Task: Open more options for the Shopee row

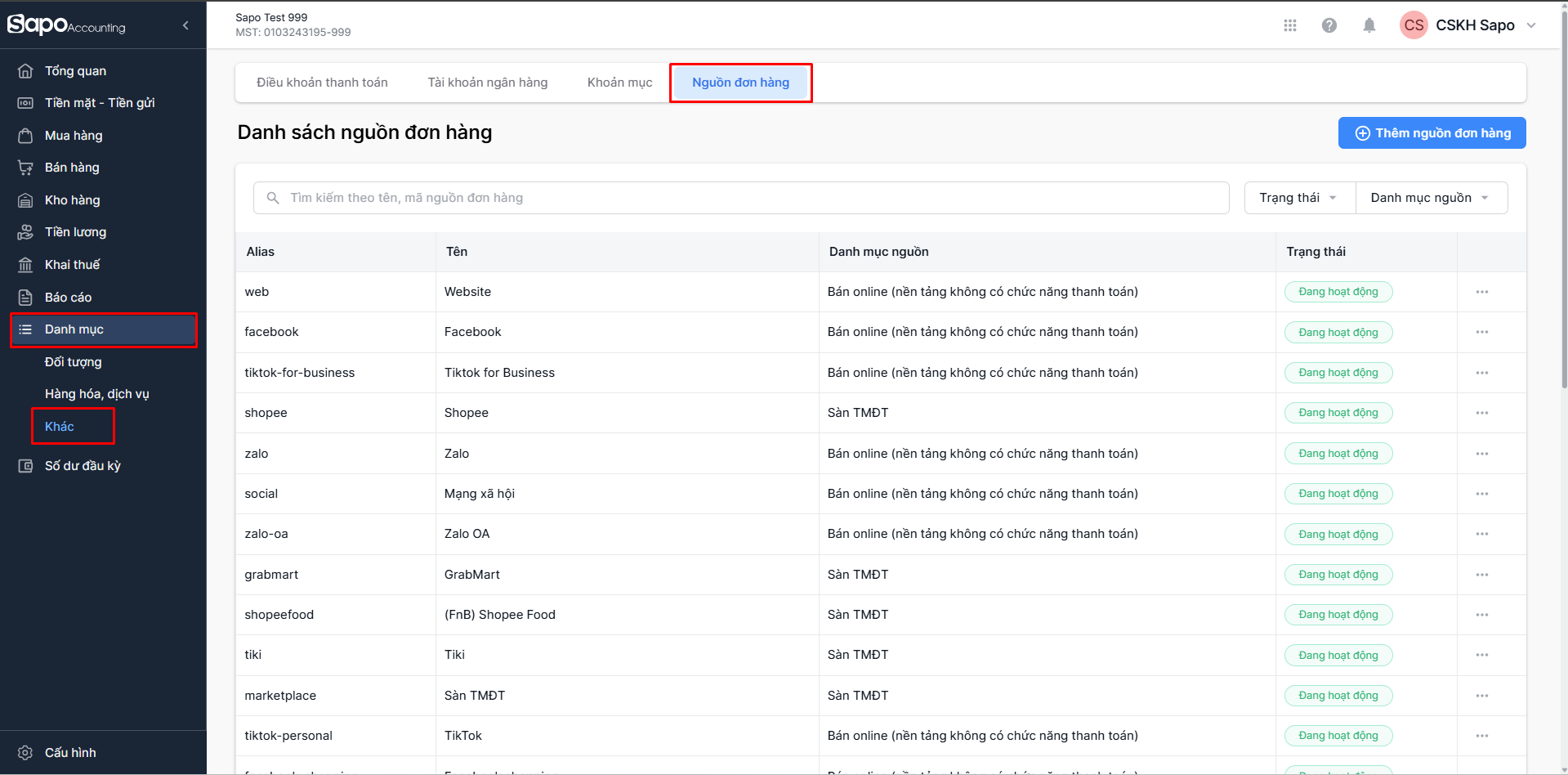Action: click(1482, 413)
